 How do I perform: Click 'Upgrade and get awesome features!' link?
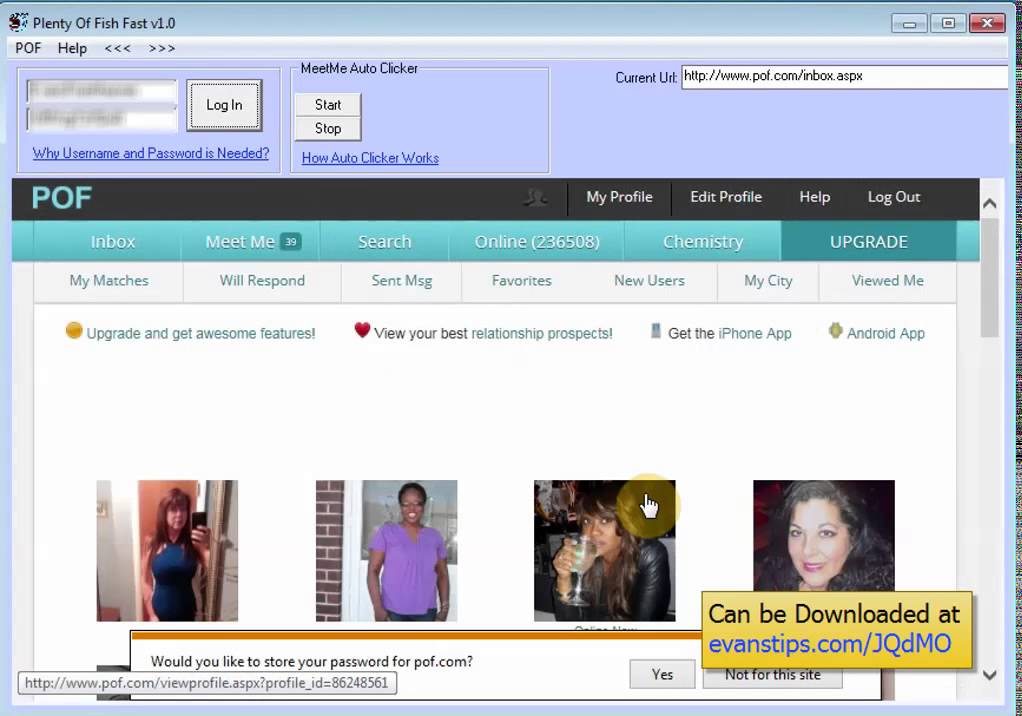(201, 334)
